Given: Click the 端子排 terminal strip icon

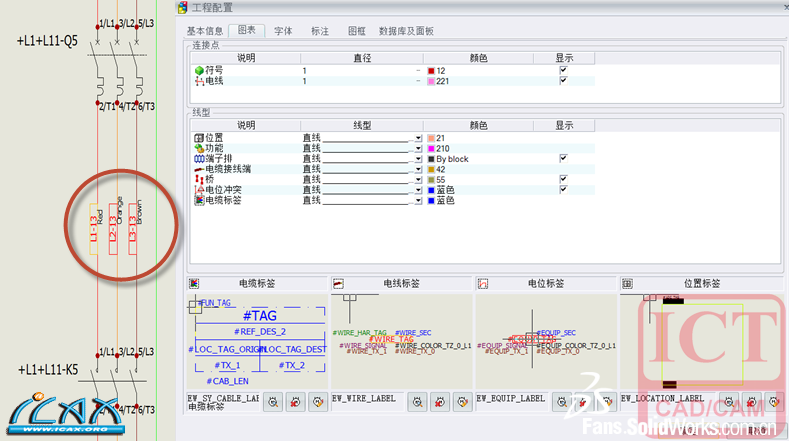Looking at the screenshot, I should (x=199, y=159).
